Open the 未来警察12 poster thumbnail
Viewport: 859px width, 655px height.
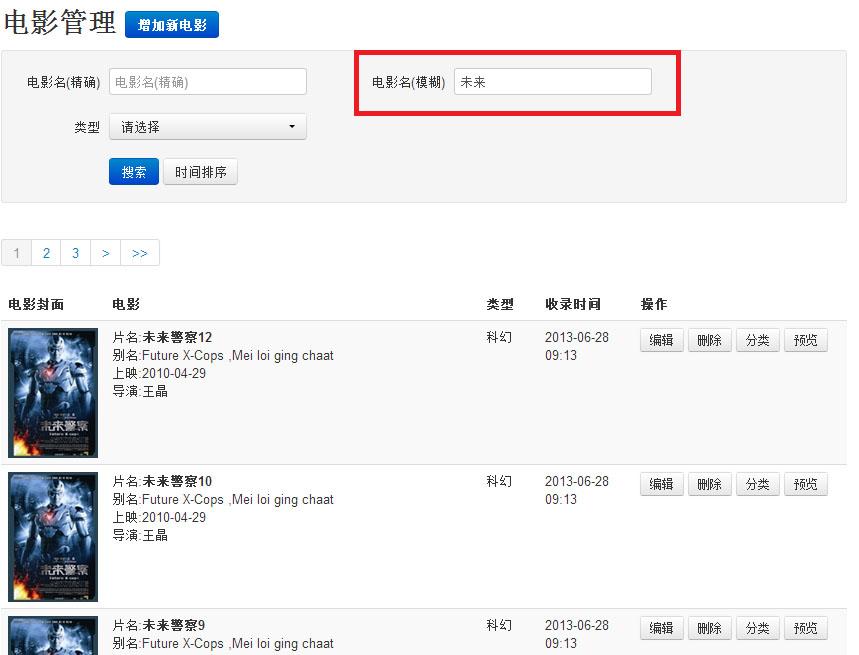53,392
